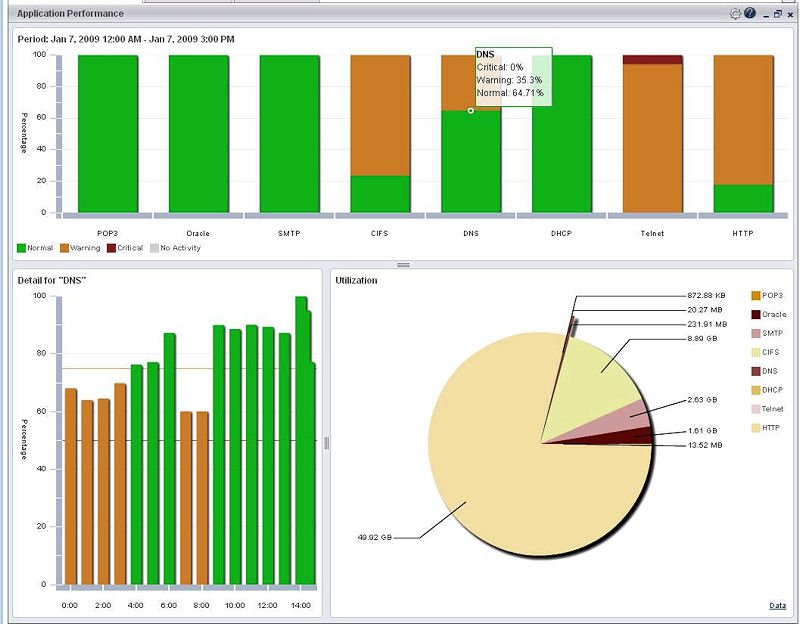Click the POP3 bar in top chart
Image resolution: width=800 pixels, height=624 pixels.
pos(108,134)
